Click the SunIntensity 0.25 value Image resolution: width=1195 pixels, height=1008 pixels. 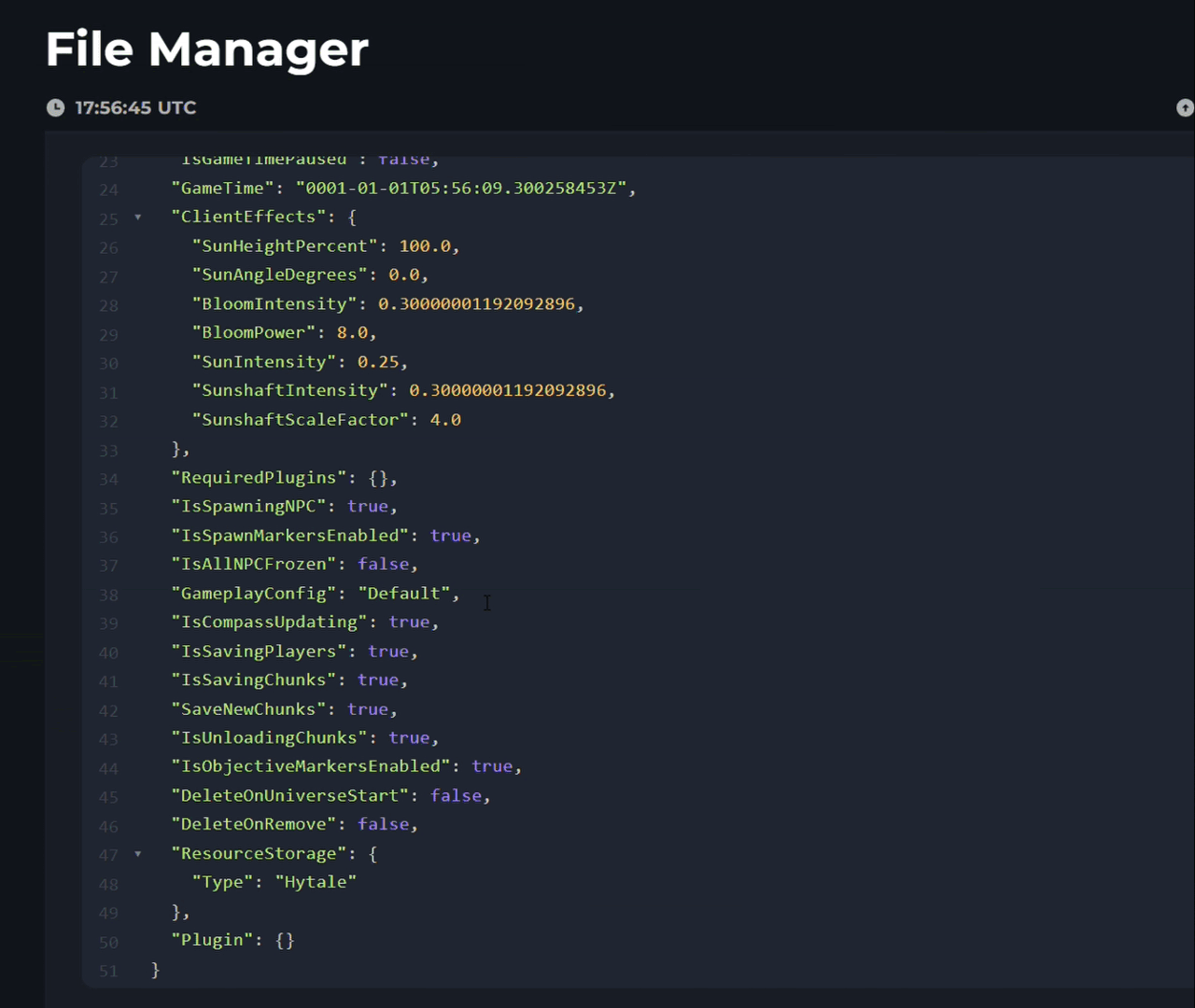pos(377,361)
